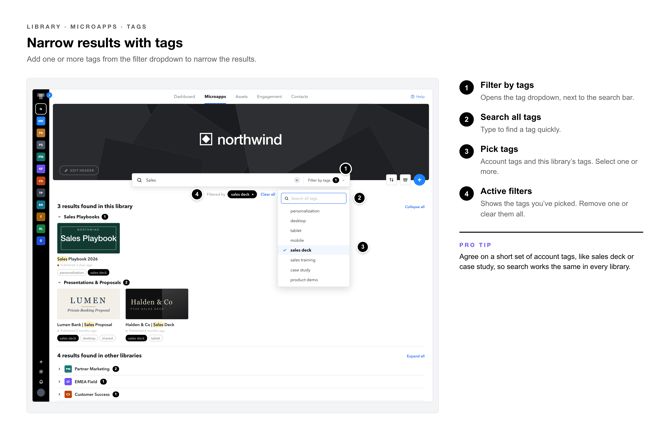Switch to the Assets tab

click(x=241, y=97)
